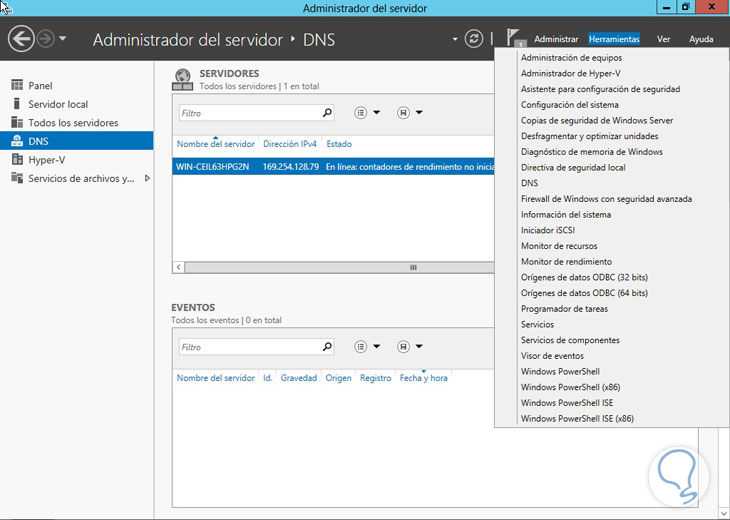The width and height of the screenshot is (730, 520).
Task: Open Servidores list options dropdown arrow
Action: pos(377,113)
